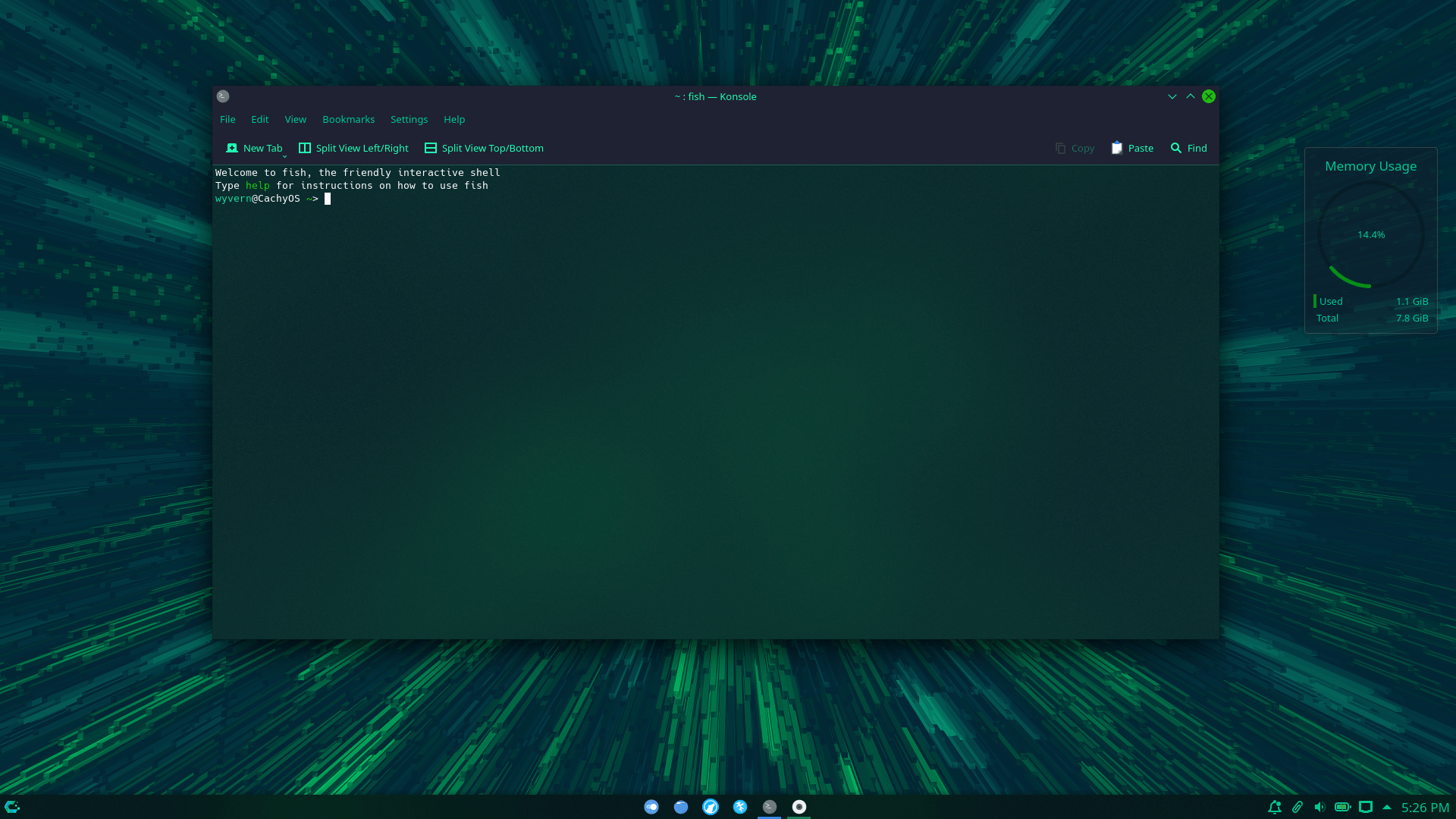This screenshot has width=1456, height=819.
Task: Click the New Tab toolbar button
Action: click(x=254, y=148)
